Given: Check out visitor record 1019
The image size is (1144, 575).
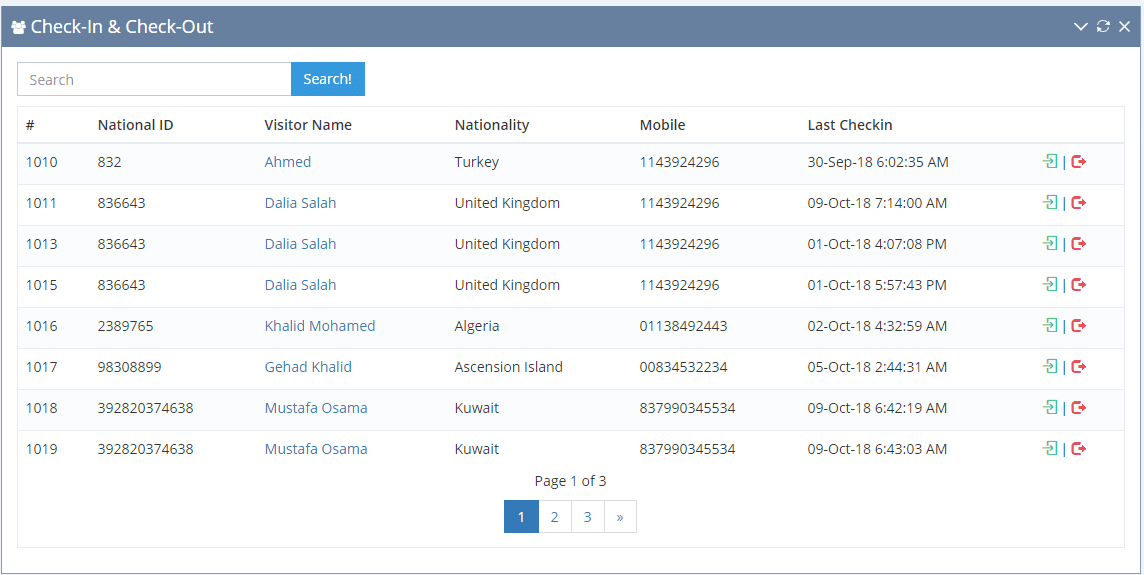Looking at the screenshot, I should click(x=1078, y=449).
